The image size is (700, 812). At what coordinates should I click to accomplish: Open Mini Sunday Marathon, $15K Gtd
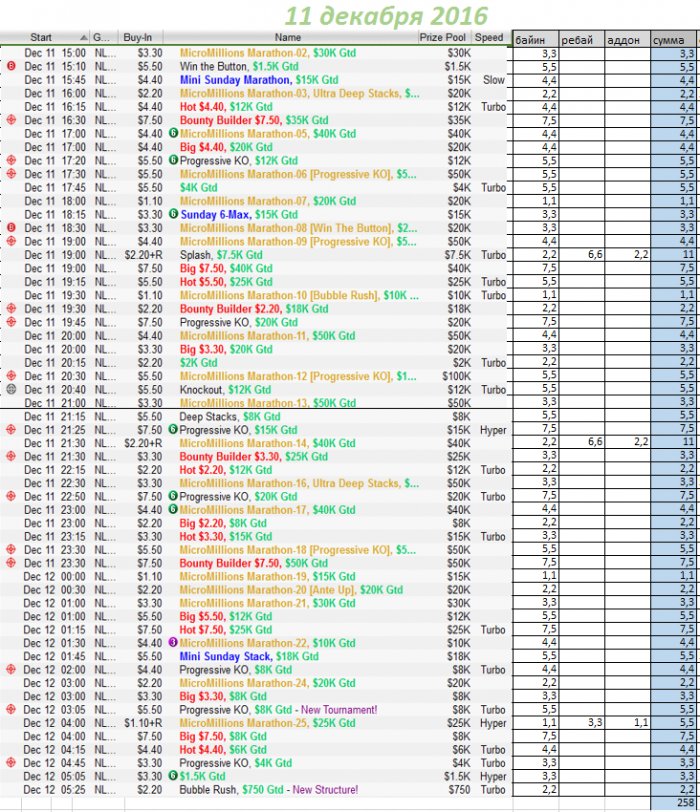[259, 80]
